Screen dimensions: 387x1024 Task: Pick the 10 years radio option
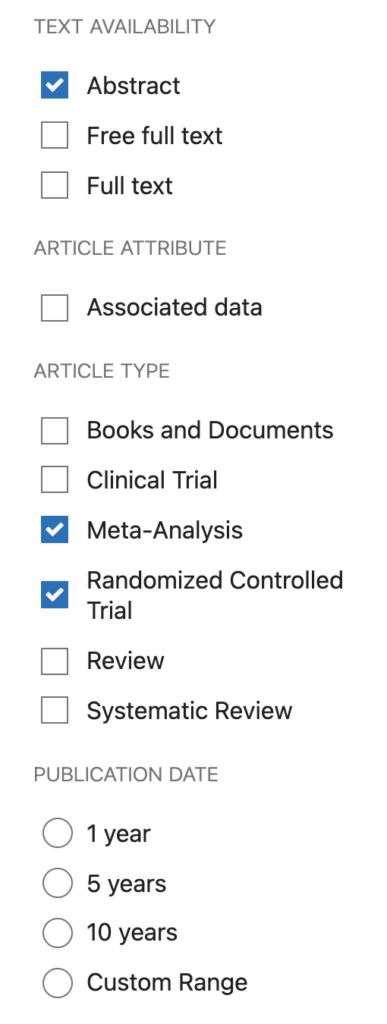57,933
